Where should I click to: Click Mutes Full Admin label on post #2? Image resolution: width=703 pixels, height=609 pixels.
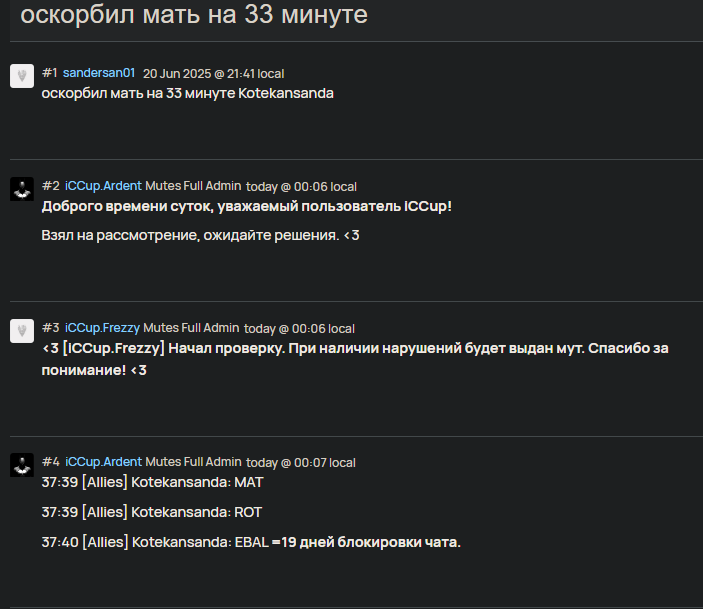[193, 186]
